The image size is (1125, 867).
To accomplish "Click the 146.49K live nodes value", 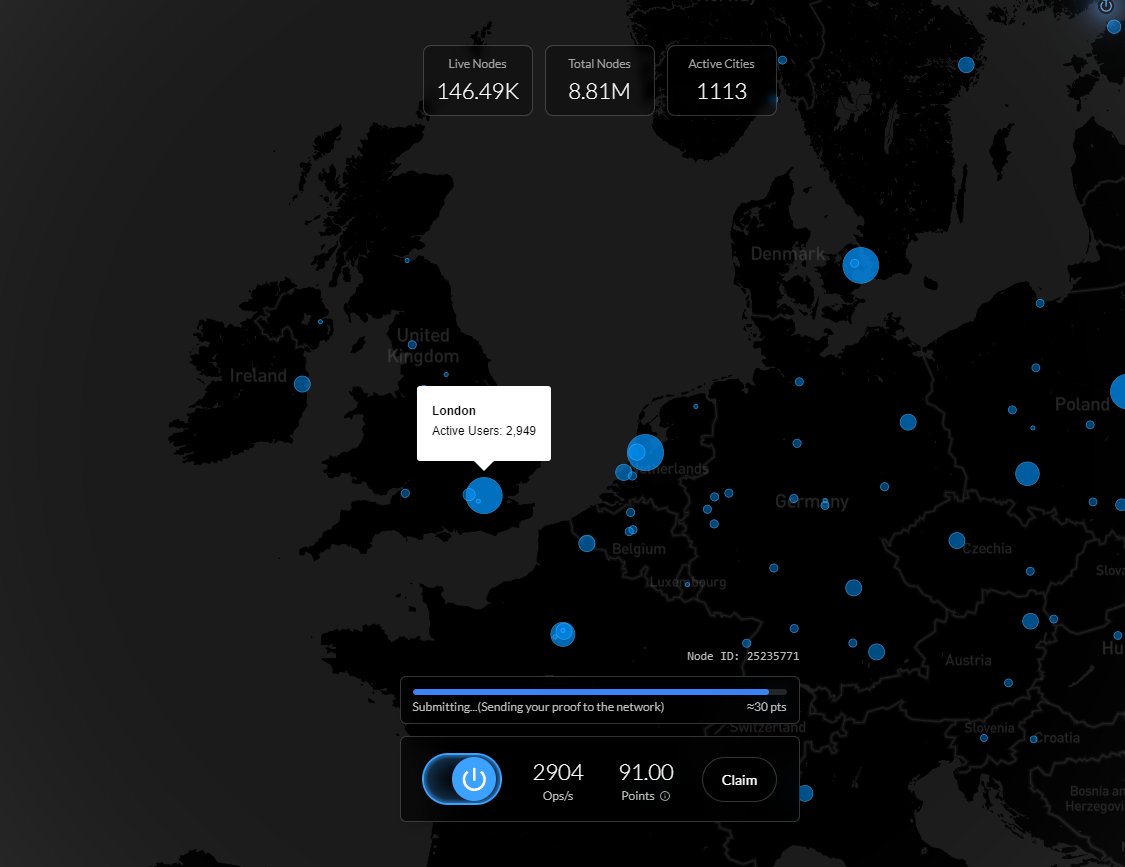I will click(x=478, y=91).
